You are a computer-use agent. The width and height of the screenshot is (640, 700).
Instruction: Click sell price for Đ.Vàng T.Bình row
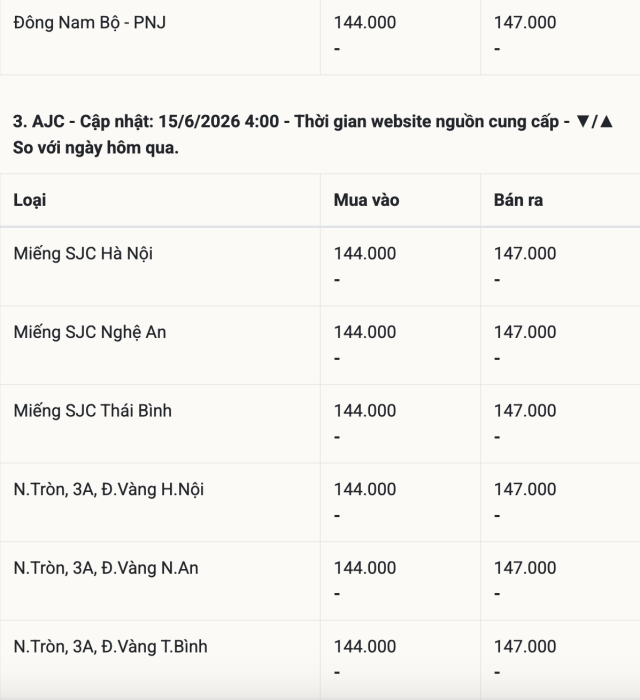(525, 646)
